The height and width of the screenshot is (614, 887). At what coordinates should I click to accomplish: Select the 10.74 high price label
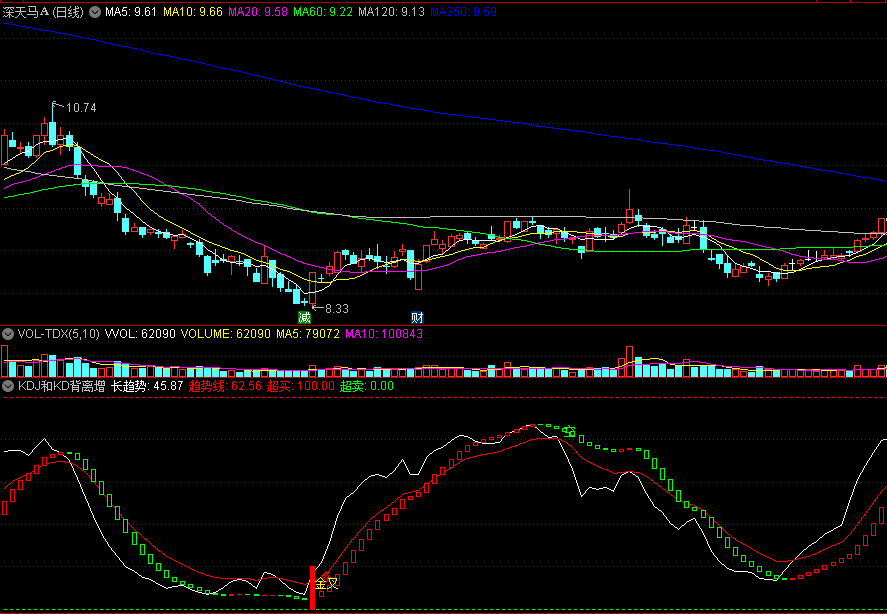tap(81, 108)
